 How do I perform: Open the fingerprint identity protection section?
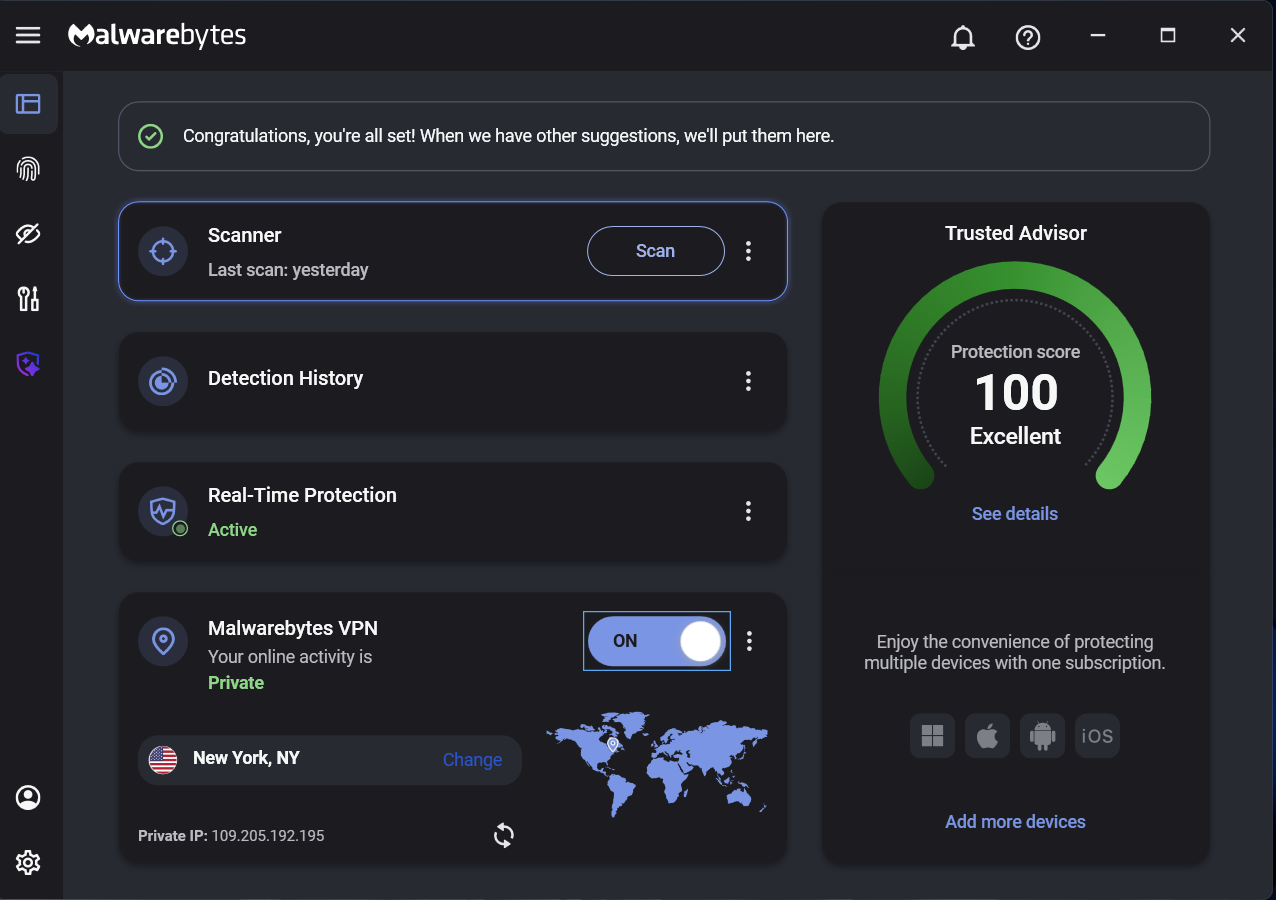28,169
